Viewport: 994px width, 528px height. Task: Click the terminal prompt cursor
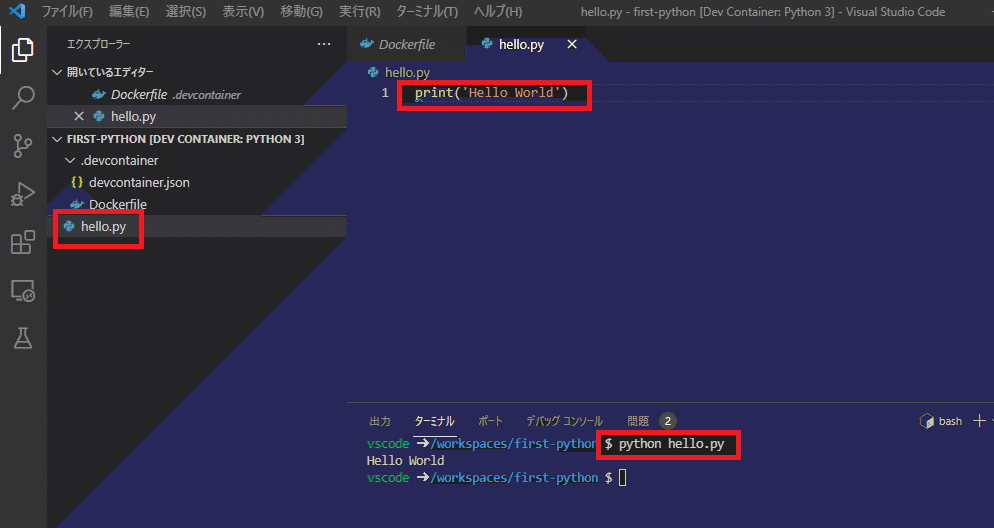623,477
